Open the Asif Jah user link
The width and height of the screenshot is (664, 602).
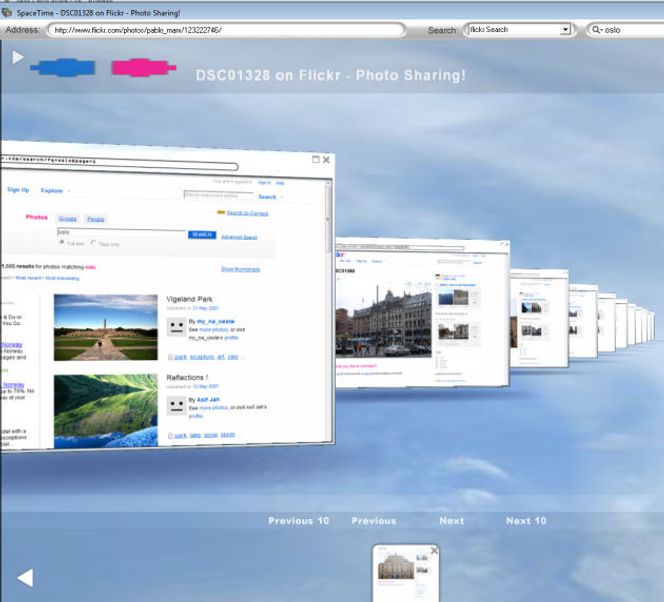(208, 400)
